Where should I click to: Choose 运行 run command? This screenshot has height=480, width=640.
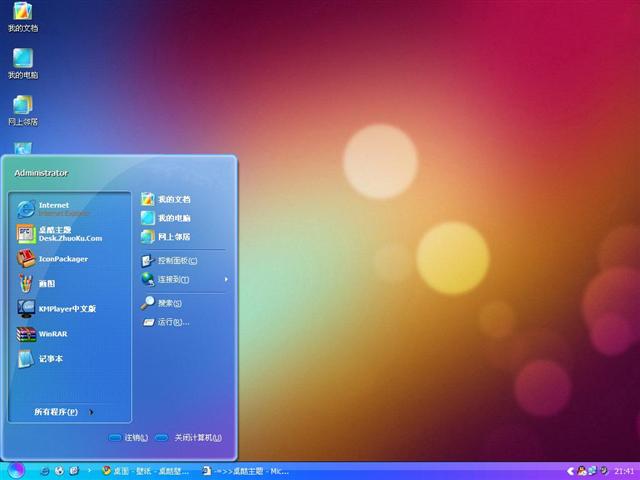click(172, 322)
